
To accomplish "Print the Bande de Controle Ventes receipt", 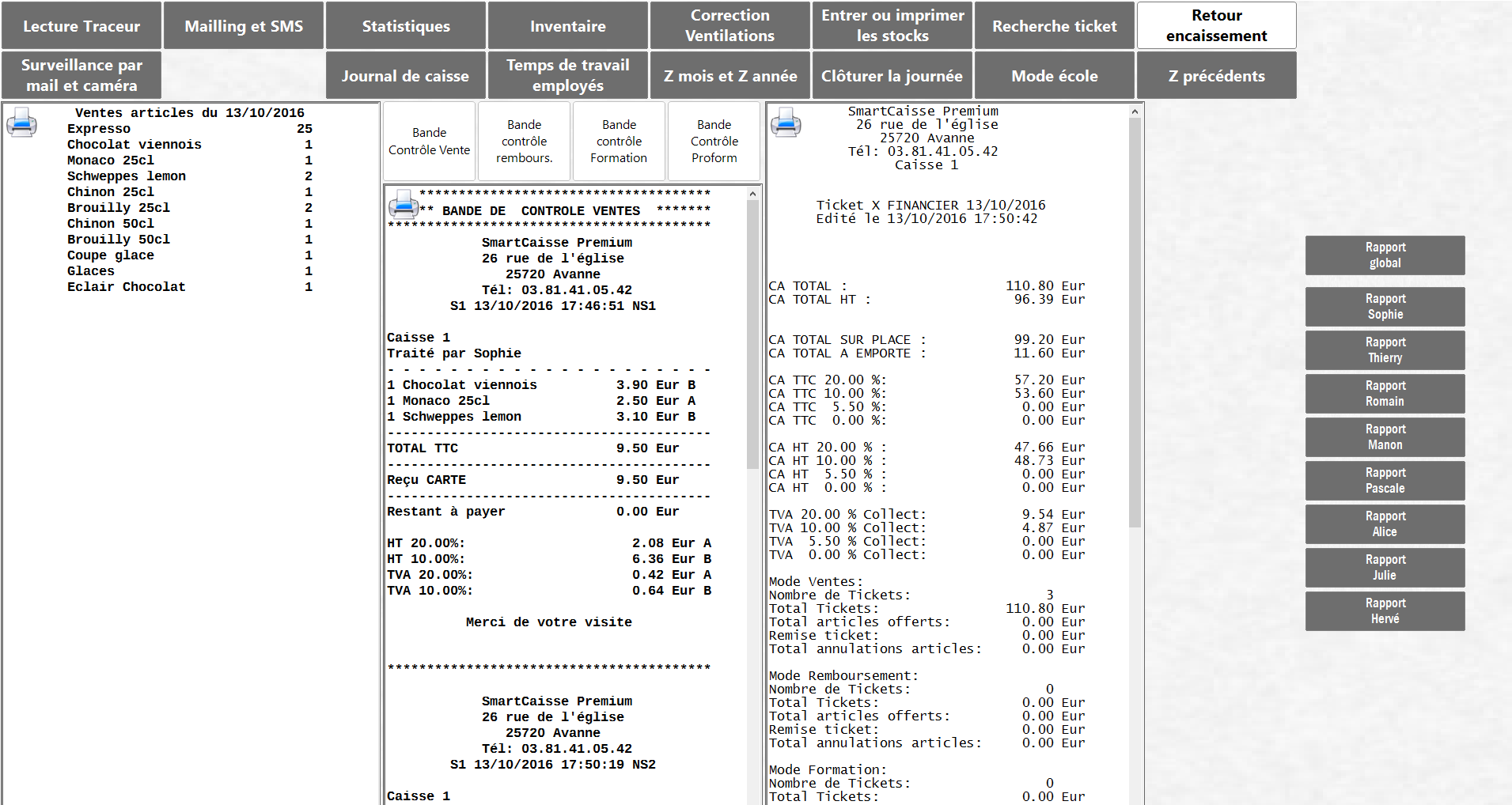I will point(404,205).
